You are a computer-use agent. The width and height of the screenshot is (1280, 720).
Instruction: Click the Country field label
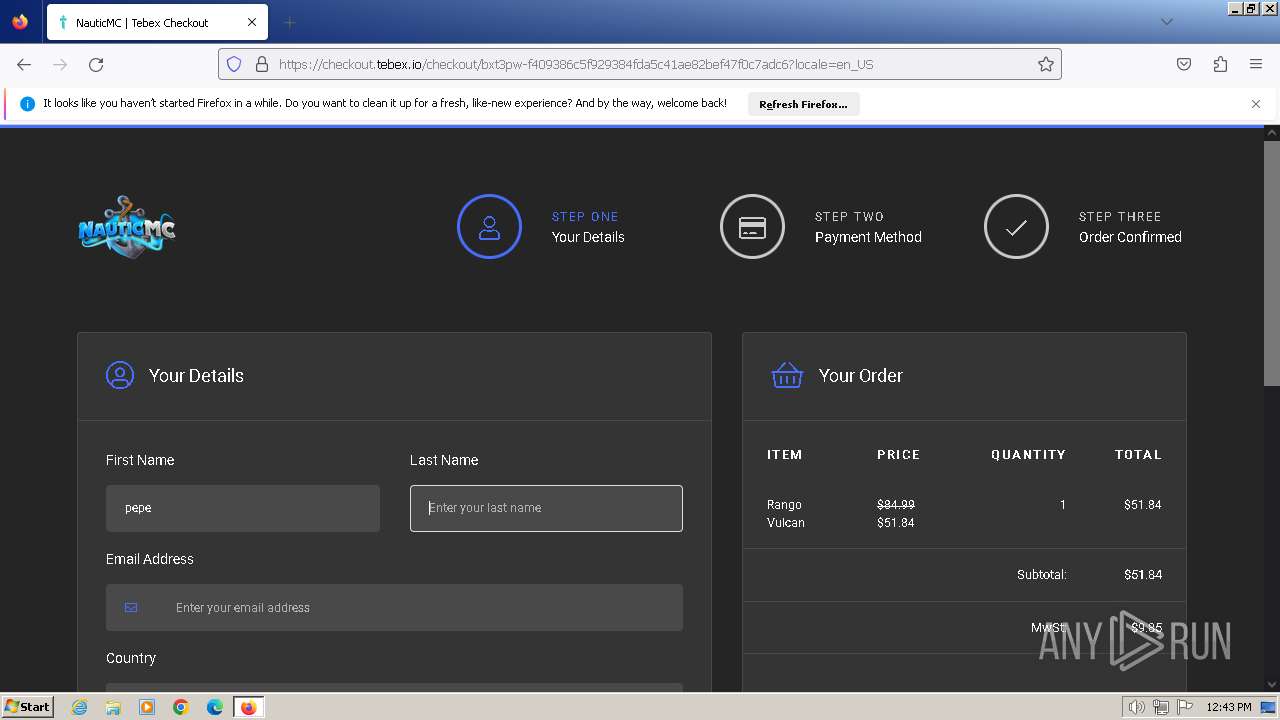click(131, 658)
